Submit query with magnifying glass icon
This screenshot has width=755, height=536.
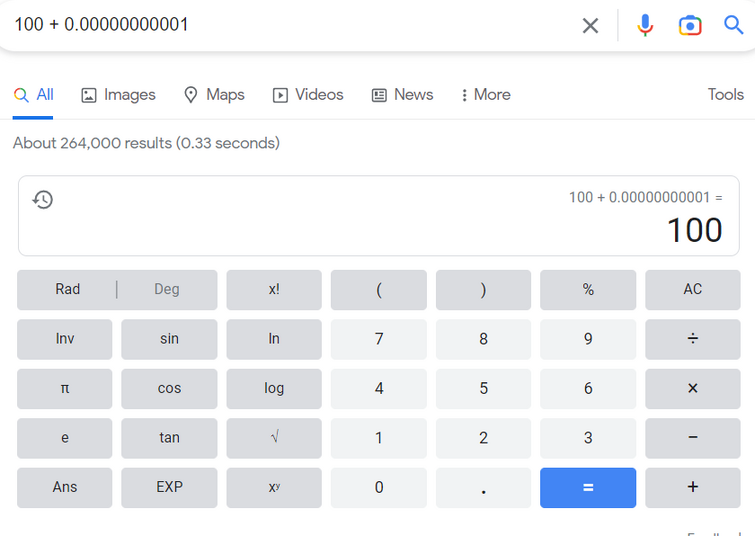click(x=733, y=25)
